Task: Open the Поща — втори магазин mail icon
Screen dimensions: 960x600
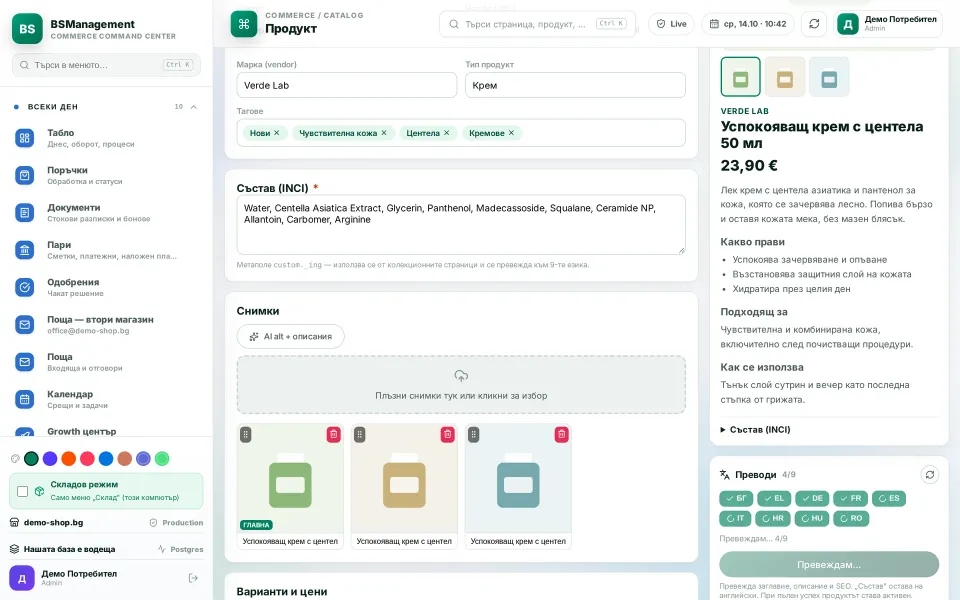Action: pyautogui.click(x=24, y=324)
